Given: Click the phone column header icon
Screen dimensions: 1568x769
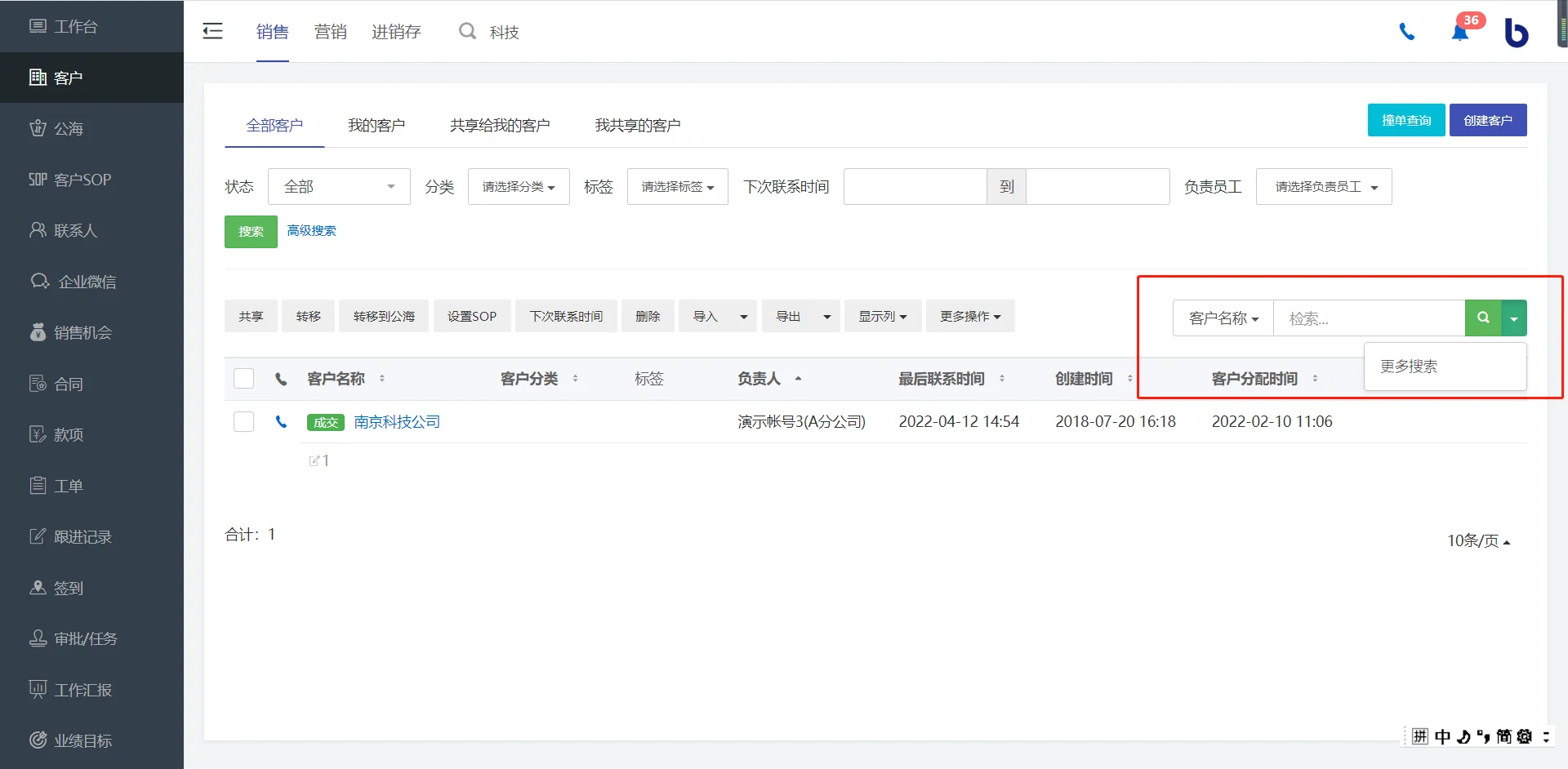Looking at the screenshot, I should point(281,379).
